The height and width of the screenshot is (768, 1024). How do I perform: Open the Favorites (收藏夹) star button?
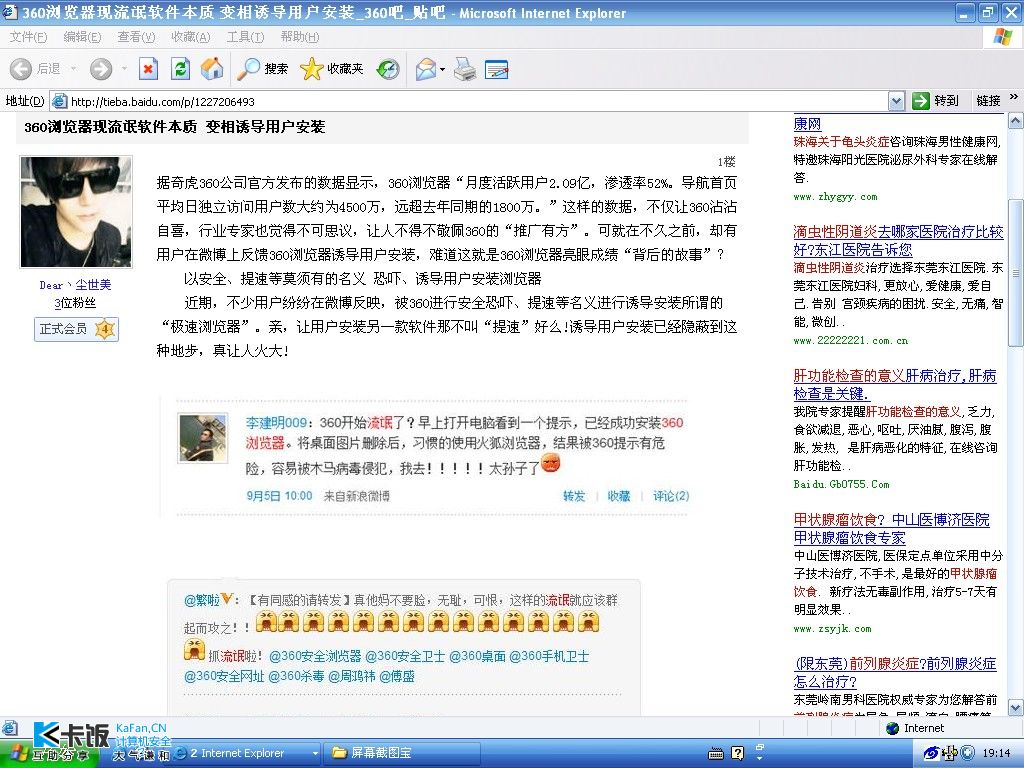331,69
